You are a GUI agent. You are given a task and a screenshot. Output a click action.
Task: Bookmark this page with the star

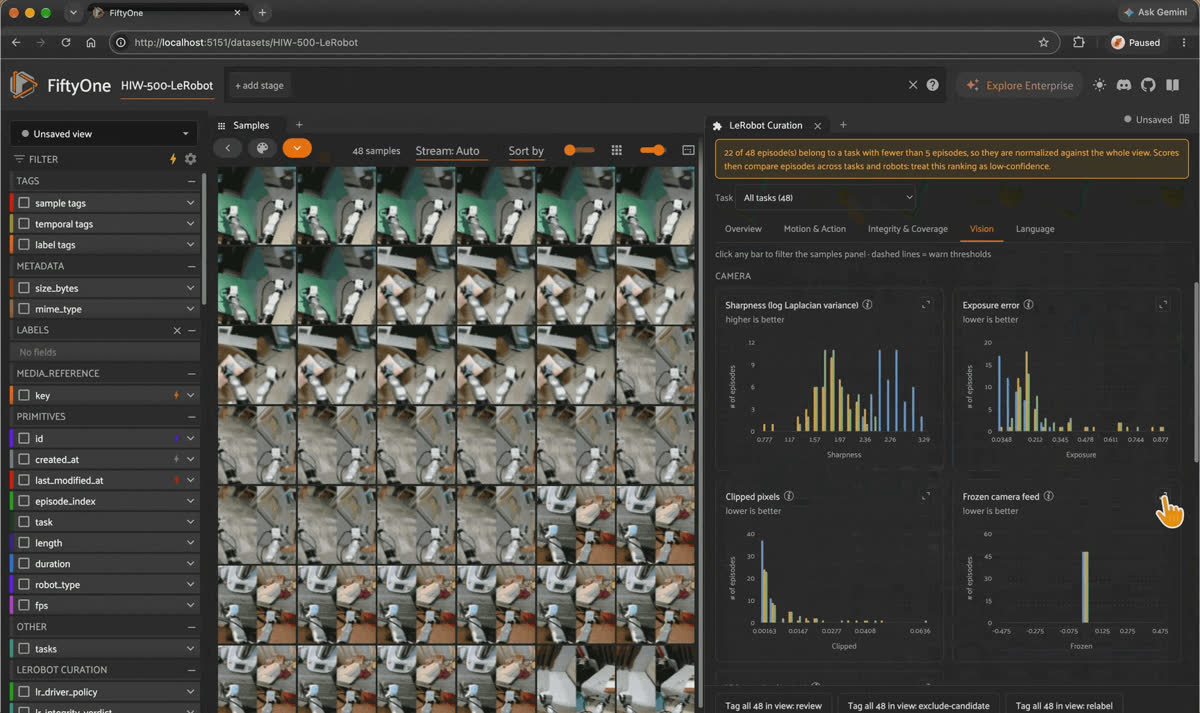click(x=1043, y=43)
